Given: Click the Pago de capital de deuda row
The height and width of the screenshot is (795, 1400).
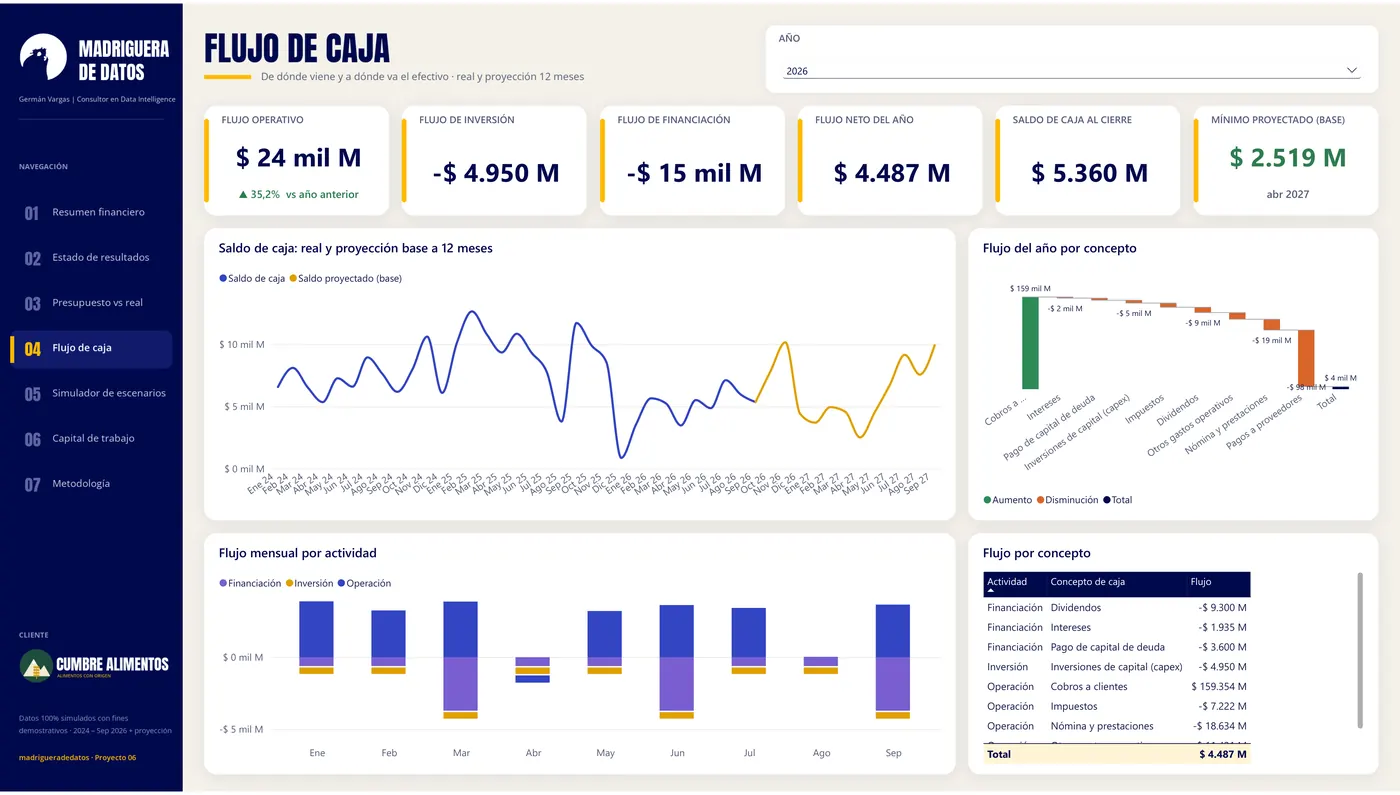Looking at the screenshot, I should point(1116,647).
